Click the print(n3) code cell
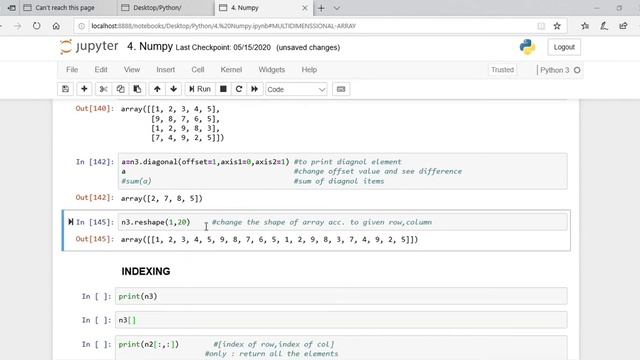Image resolution: width=640 pixels, height=360 pixels. tap(341, 296)
